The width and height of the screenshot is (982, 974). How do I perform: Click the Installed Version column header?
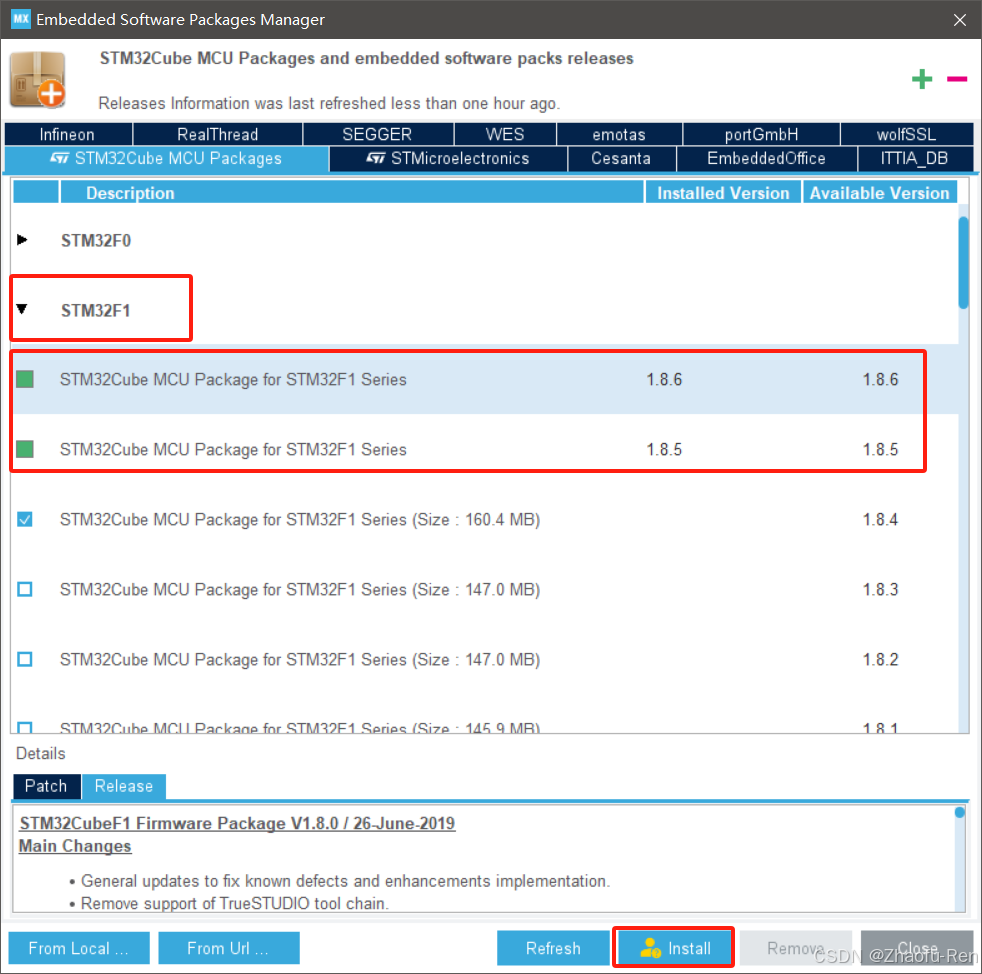pyautogui.click(x=723, y=193)
